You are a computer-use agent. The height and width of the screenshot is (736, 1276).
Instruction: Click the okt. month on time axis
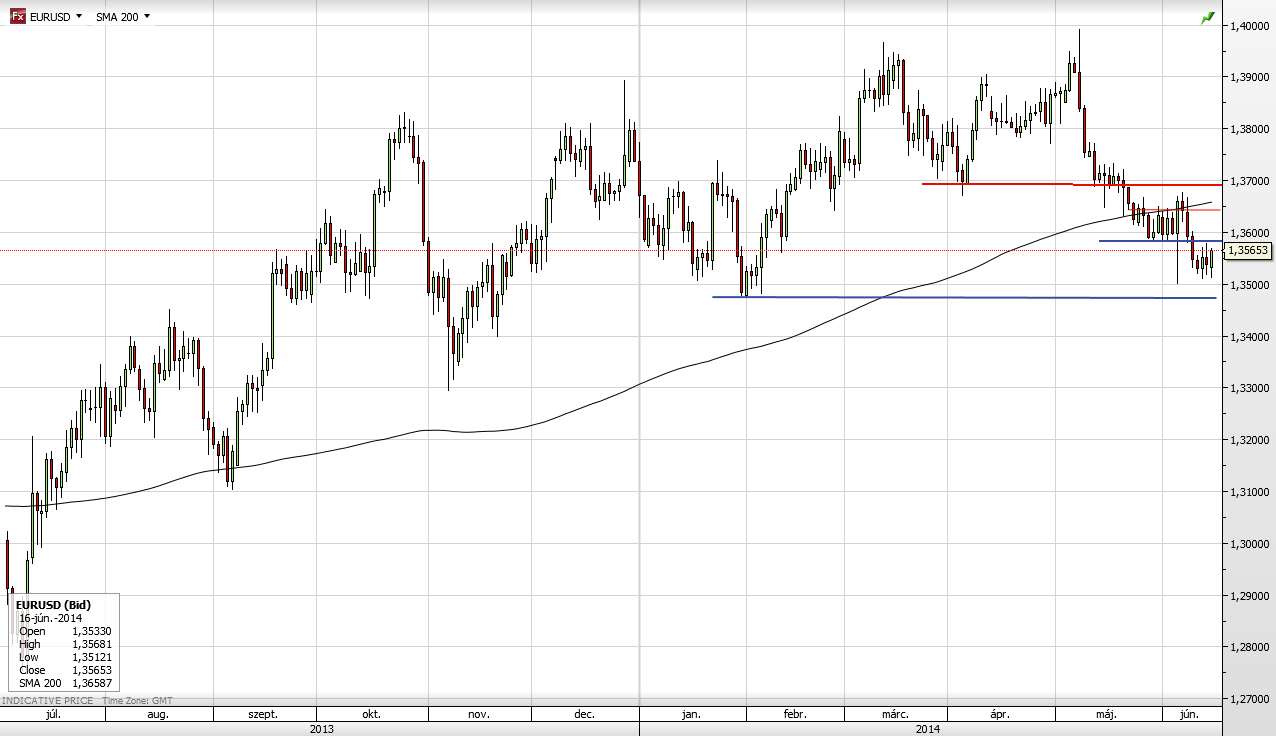(371, 715)
